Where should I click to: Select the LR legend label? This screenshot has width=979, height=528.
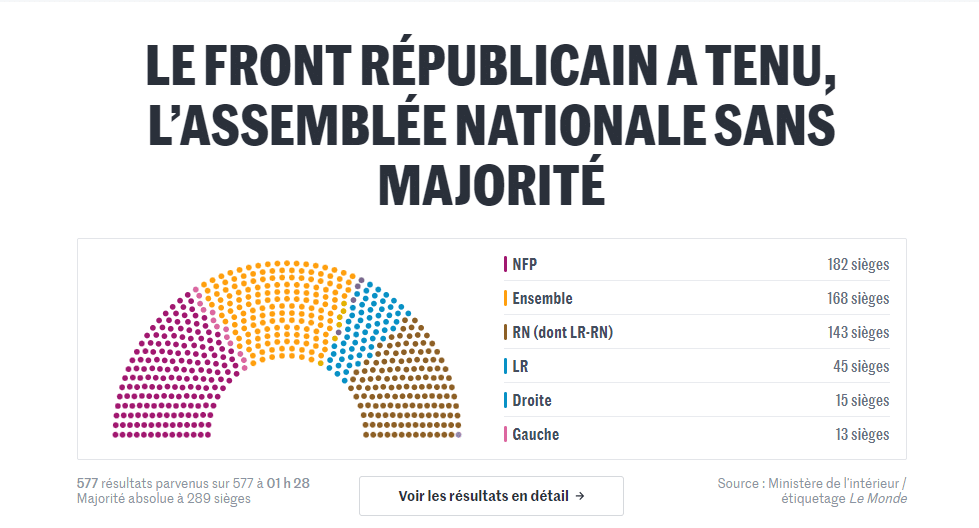(520, 366)
